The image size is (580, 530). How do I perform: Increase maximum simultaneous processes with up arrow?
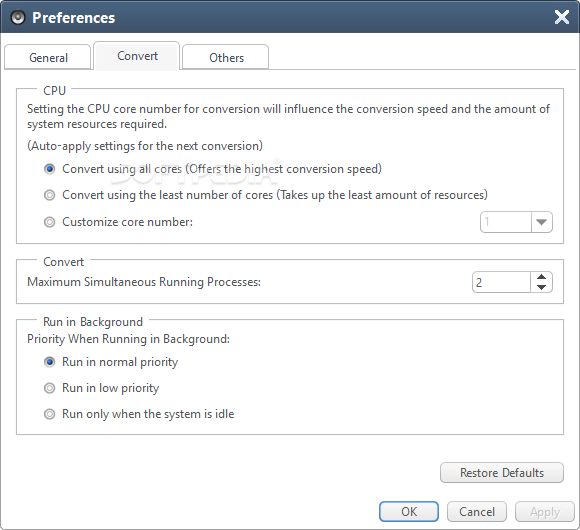[x=542, y=277]
